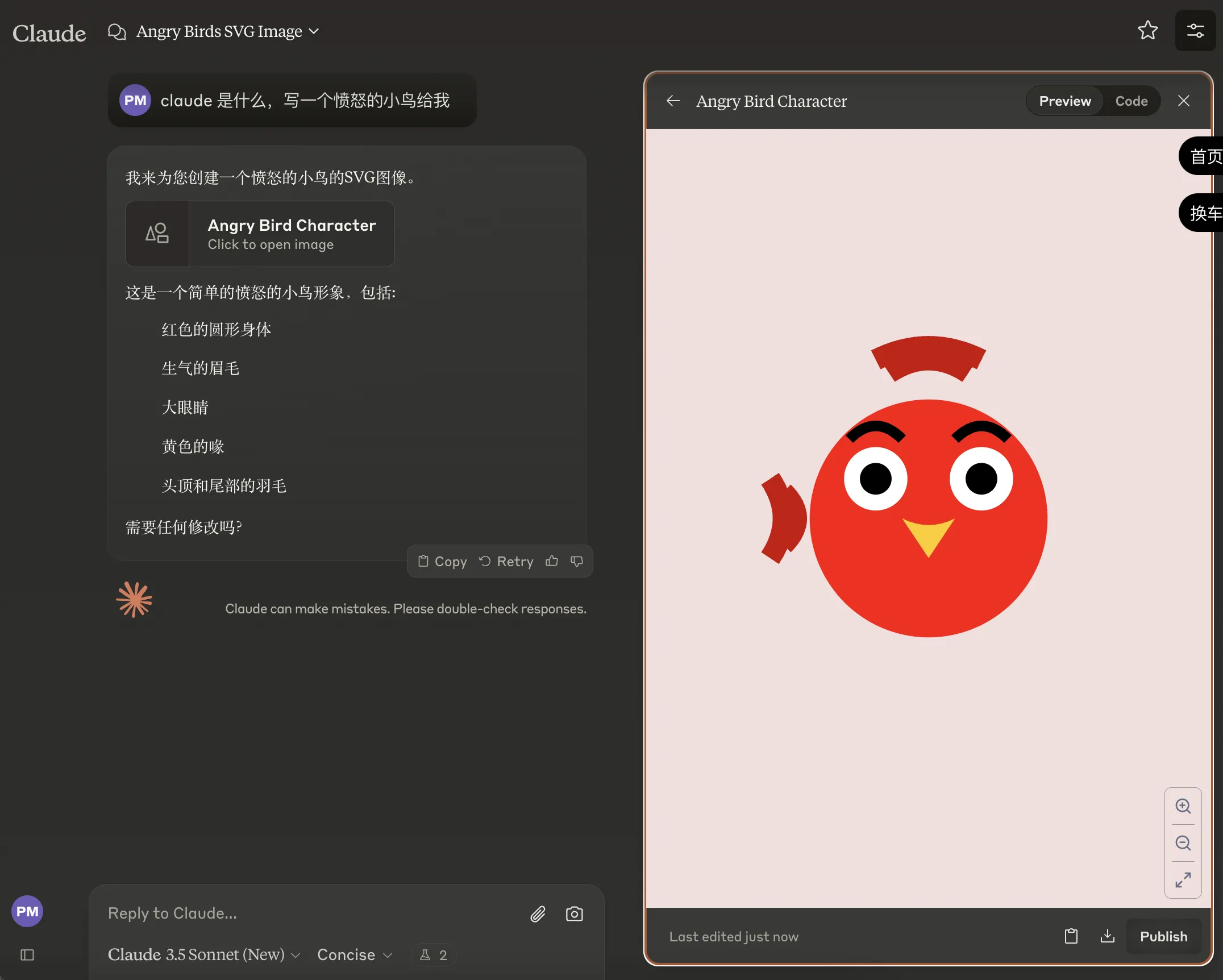Click the user message about the angry bird
Image resolution: width=1223 pixels, height=980 pixels.
click(x=305, y=101)
